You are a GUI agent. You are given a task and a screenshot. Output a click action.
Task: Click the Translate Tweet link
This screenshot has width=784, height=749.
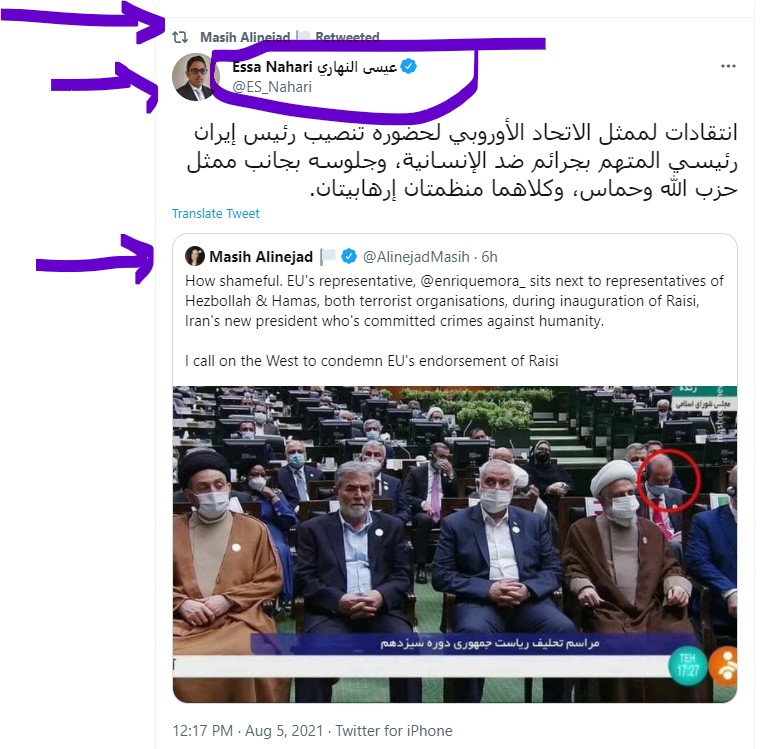pyautogui.click(x=216, y=214)
